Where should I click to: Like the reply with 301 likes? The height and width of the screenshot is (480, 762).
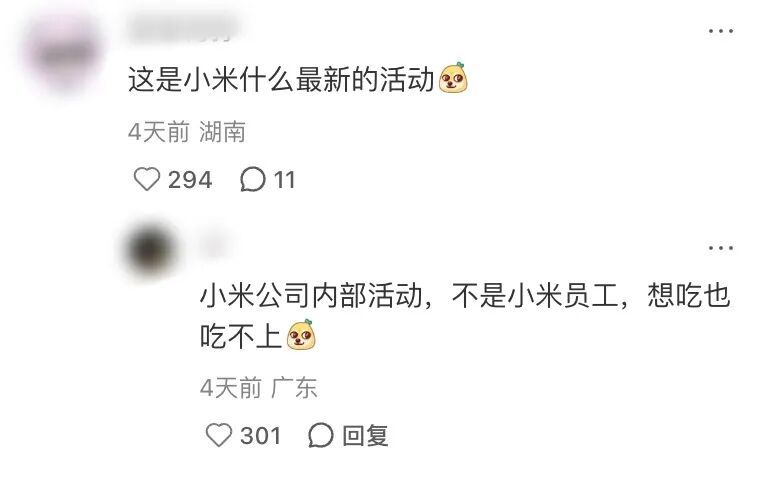pos(219,435)
